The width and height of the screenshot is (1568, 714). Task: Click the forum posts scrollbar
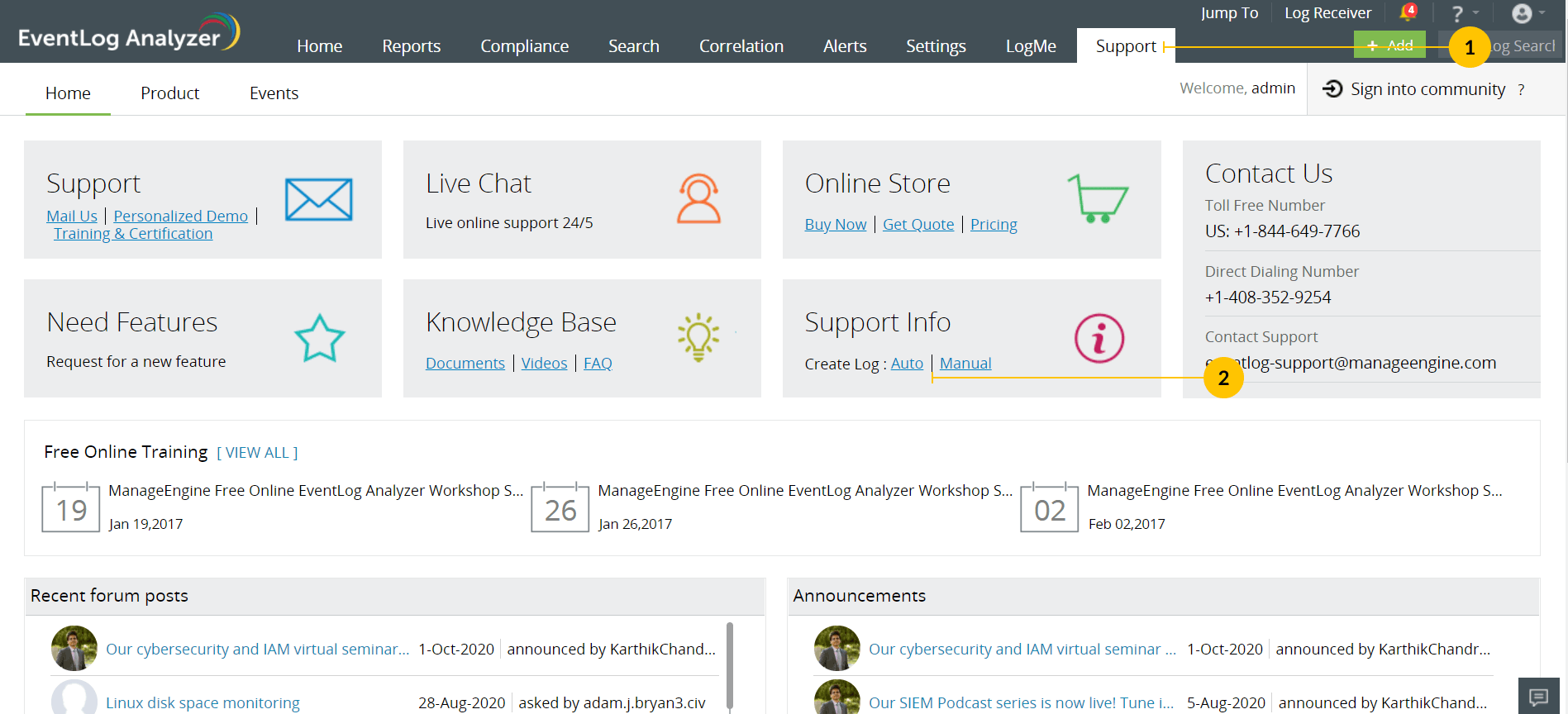pyautogui.click(x=730, y=665)
